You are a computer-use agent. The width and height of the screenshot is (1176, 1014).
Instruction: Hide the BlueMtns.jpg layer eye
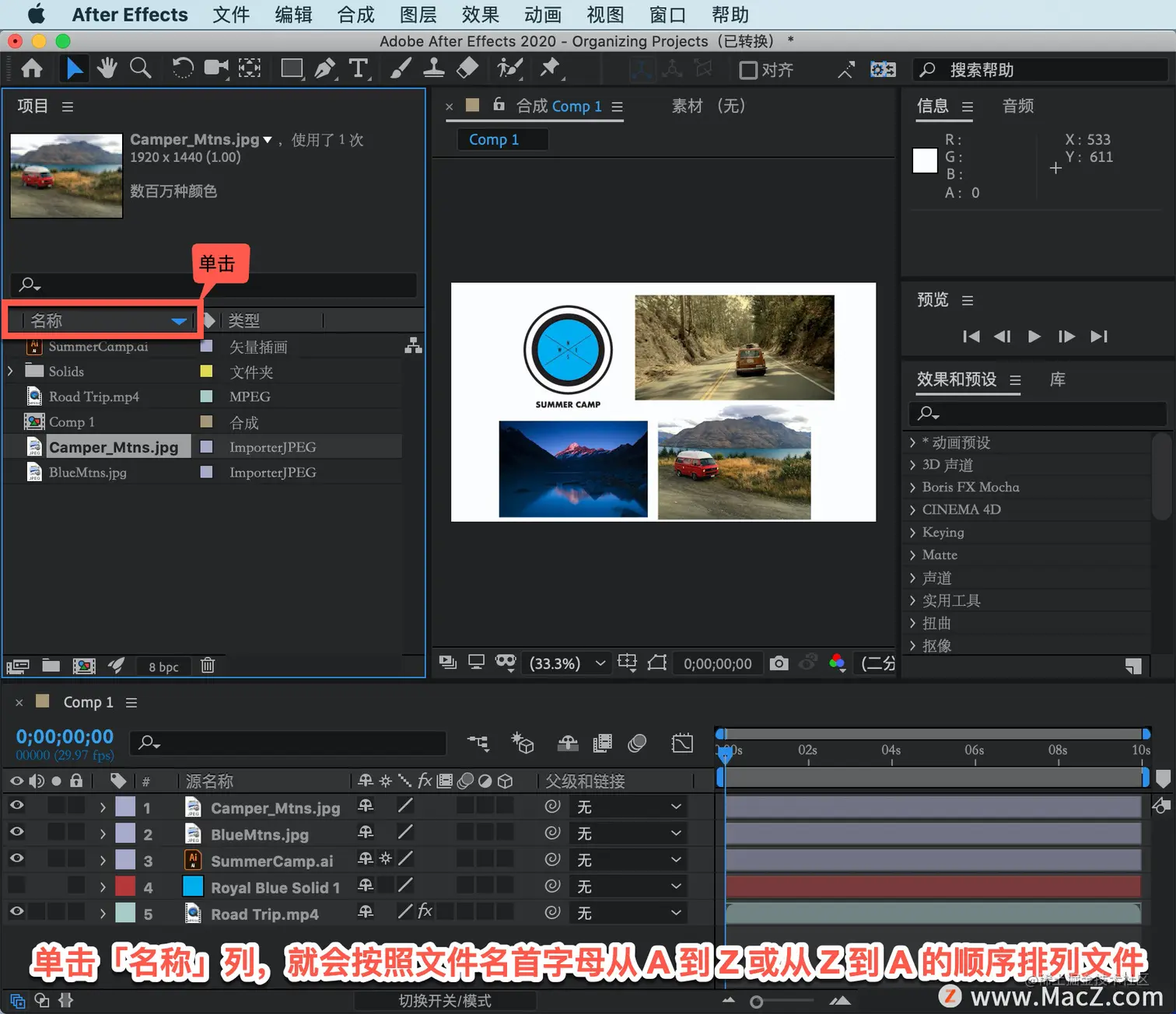(16, 832)
